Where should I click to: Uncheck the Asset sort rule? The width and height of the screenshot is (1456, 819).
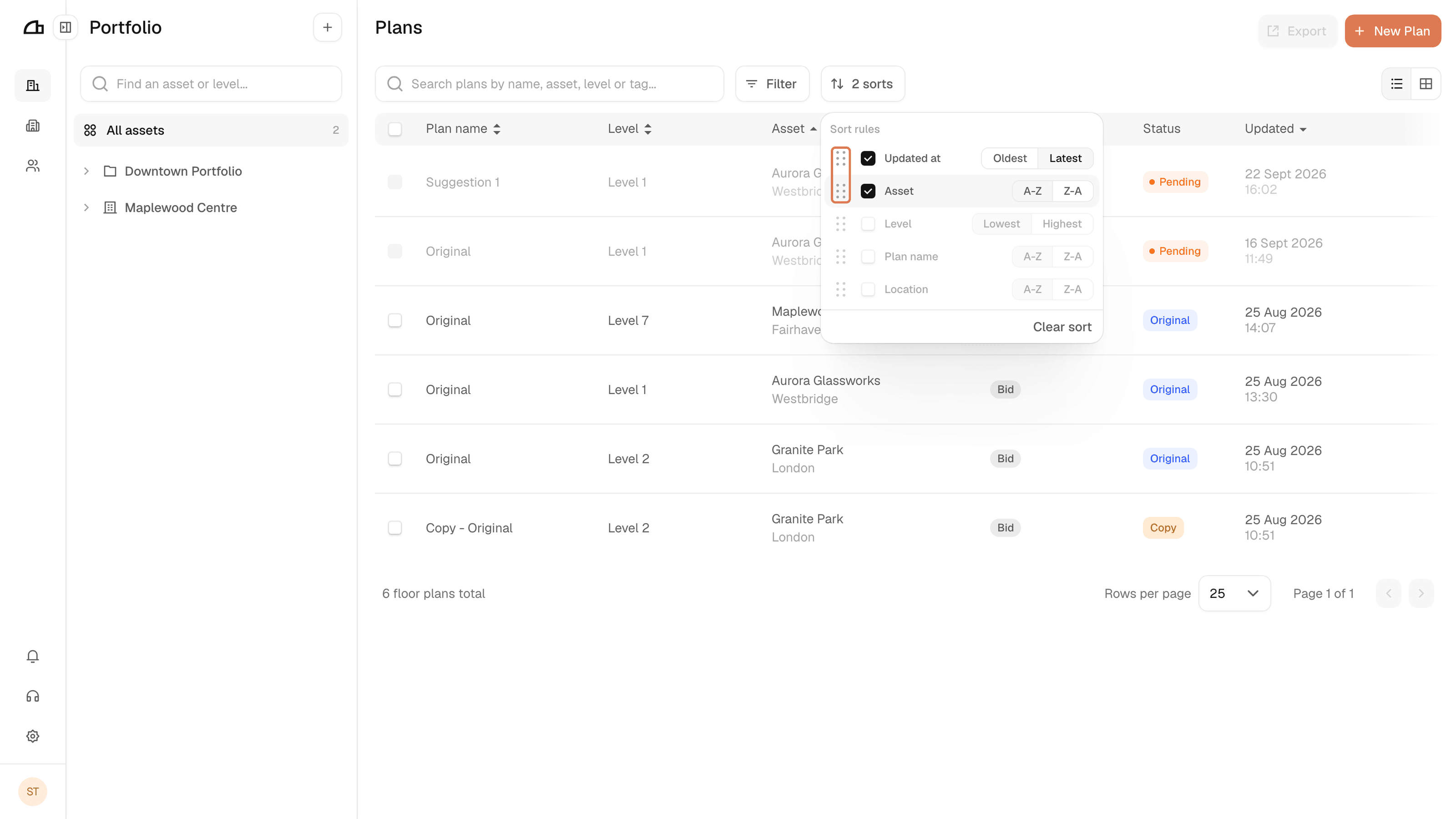click(868, 191)
